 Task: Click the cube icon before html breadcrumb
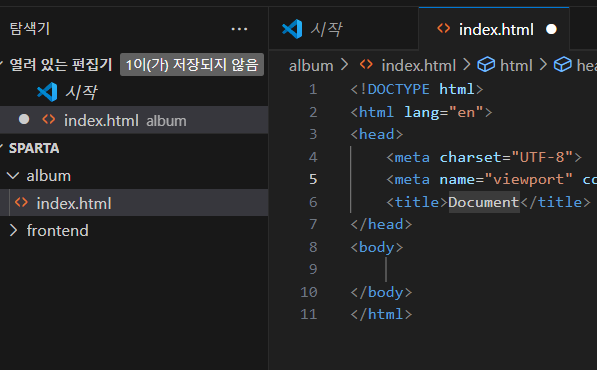tap(486, 64)
